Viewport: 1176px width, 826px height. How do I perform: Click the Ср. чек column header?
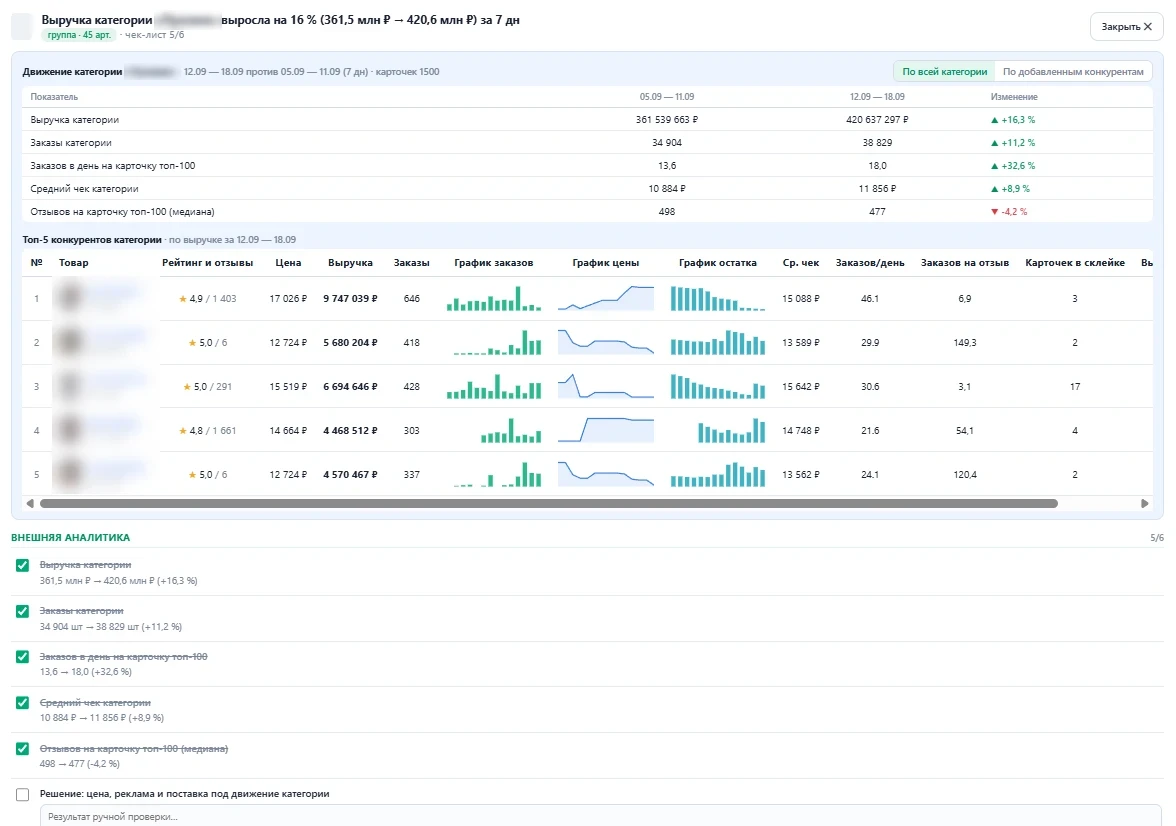(x=801, y=263)
